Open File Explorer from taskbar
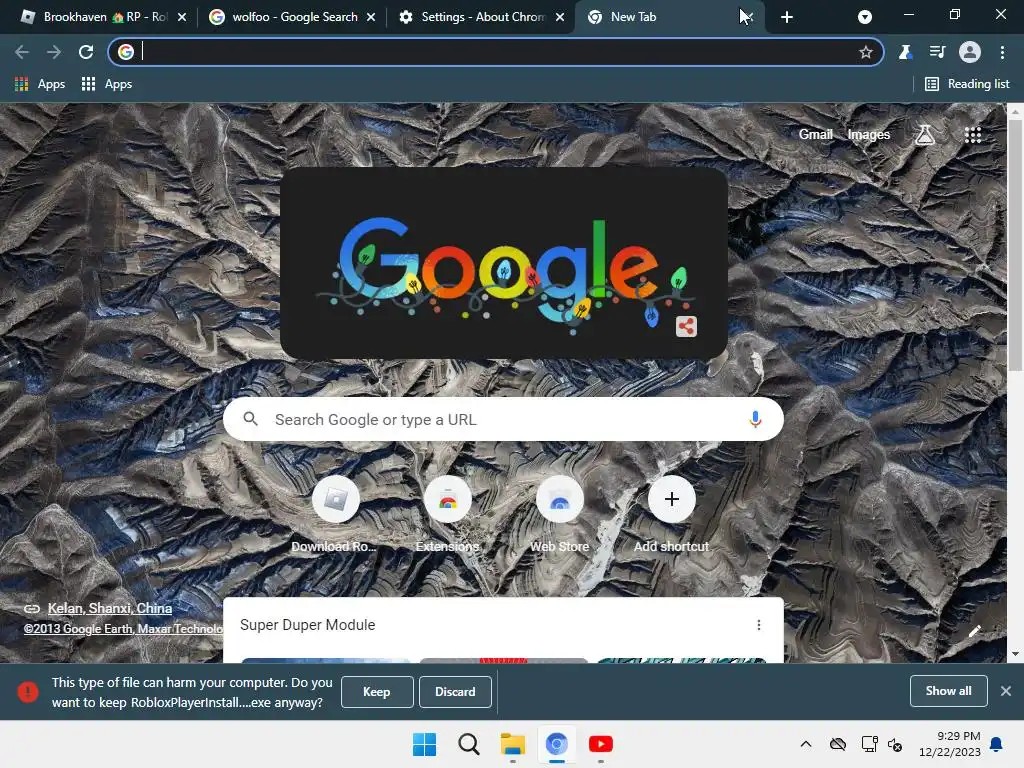Screen dimensions: 1024x768 point(513,744)
